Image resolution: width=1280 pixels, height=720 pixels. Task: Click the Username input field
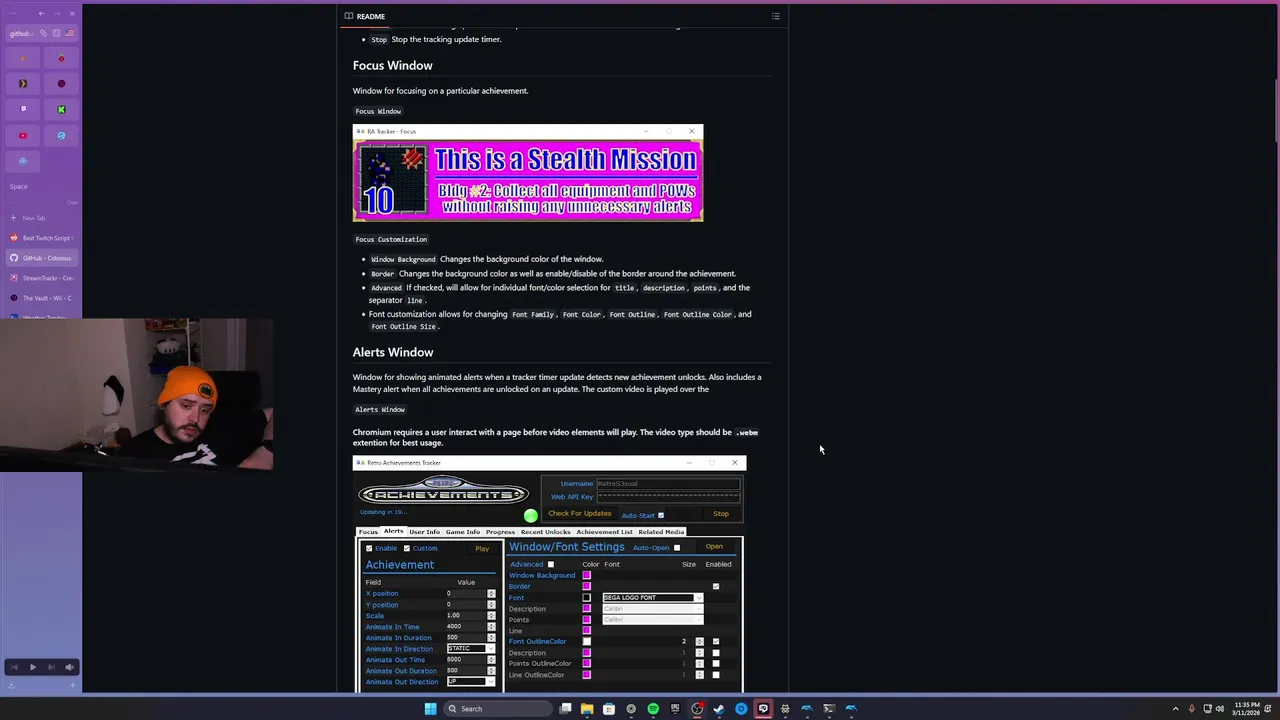(x=668, y=483)
